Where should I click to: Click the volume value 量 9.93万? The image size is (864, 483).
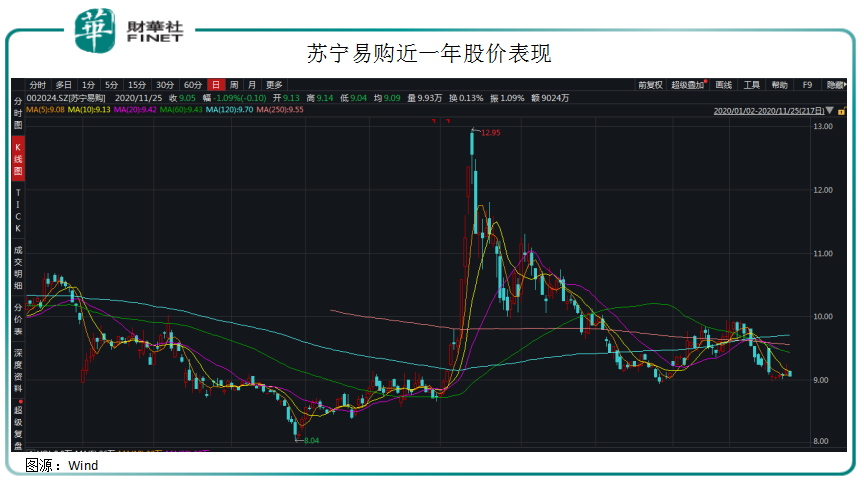(x=424, y=98)
